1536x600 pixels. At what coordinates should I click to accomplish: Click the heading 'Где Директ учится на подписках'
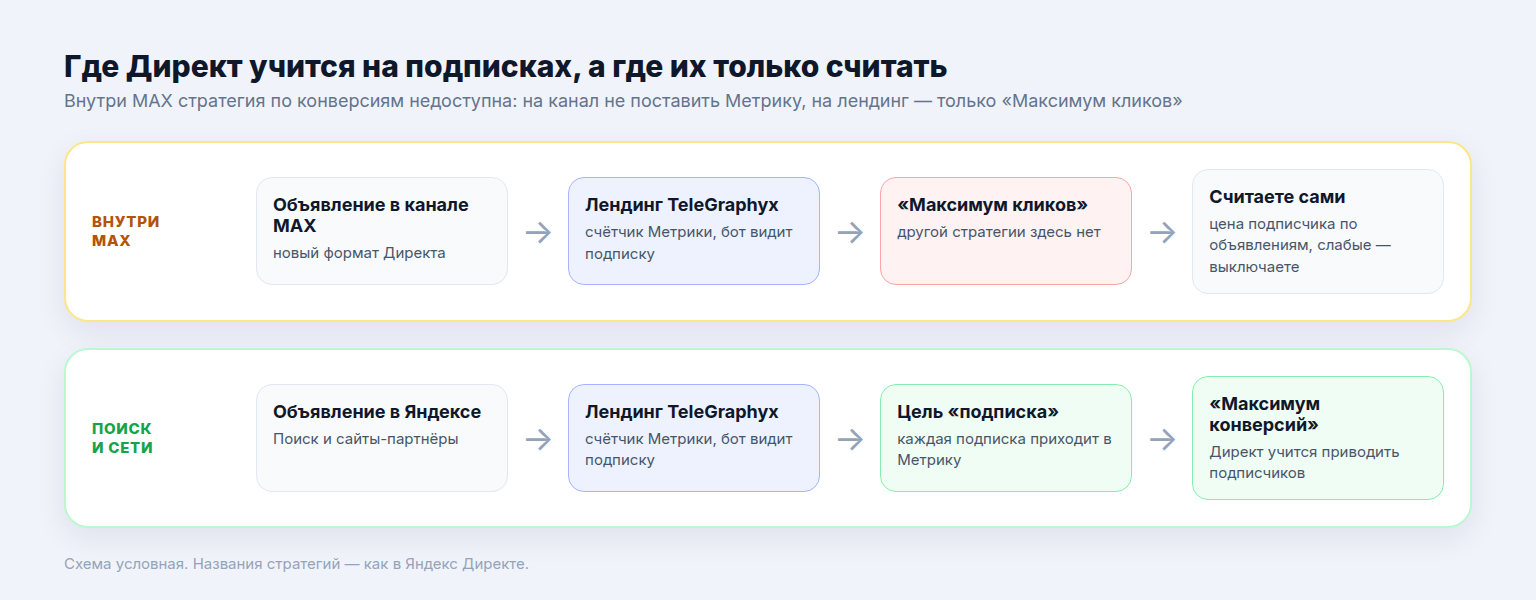[505, 67]
